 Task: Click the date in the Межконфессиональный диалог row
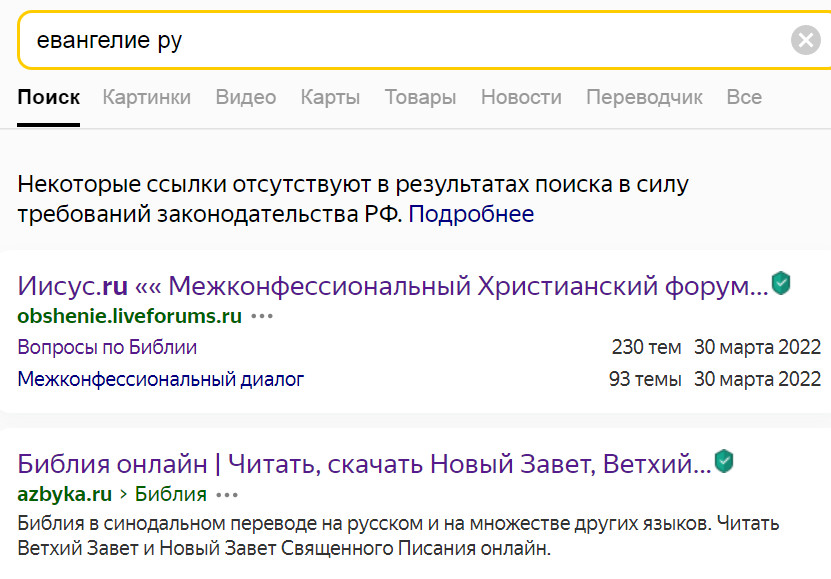point(757,379)
